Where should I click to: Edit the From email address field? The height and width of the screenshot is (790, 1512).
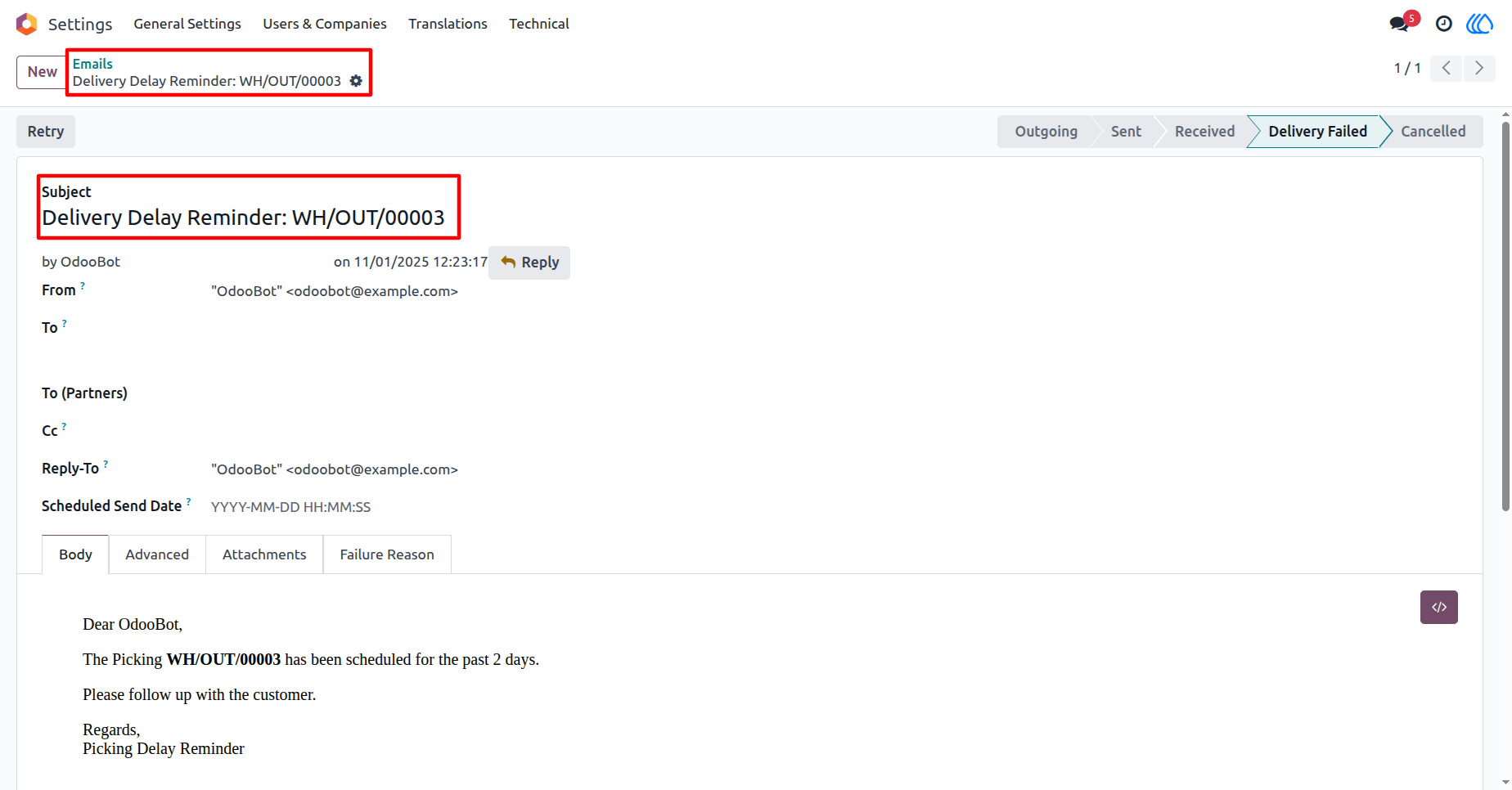(x=335, y=291)
